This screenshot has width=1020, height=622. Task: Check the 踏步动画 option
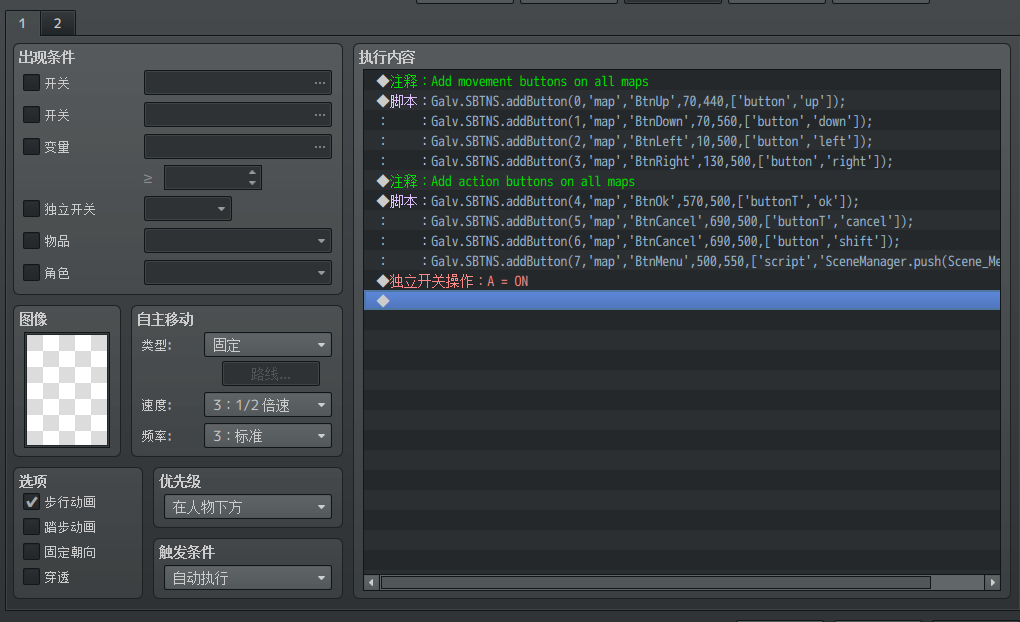coord(31,526)
